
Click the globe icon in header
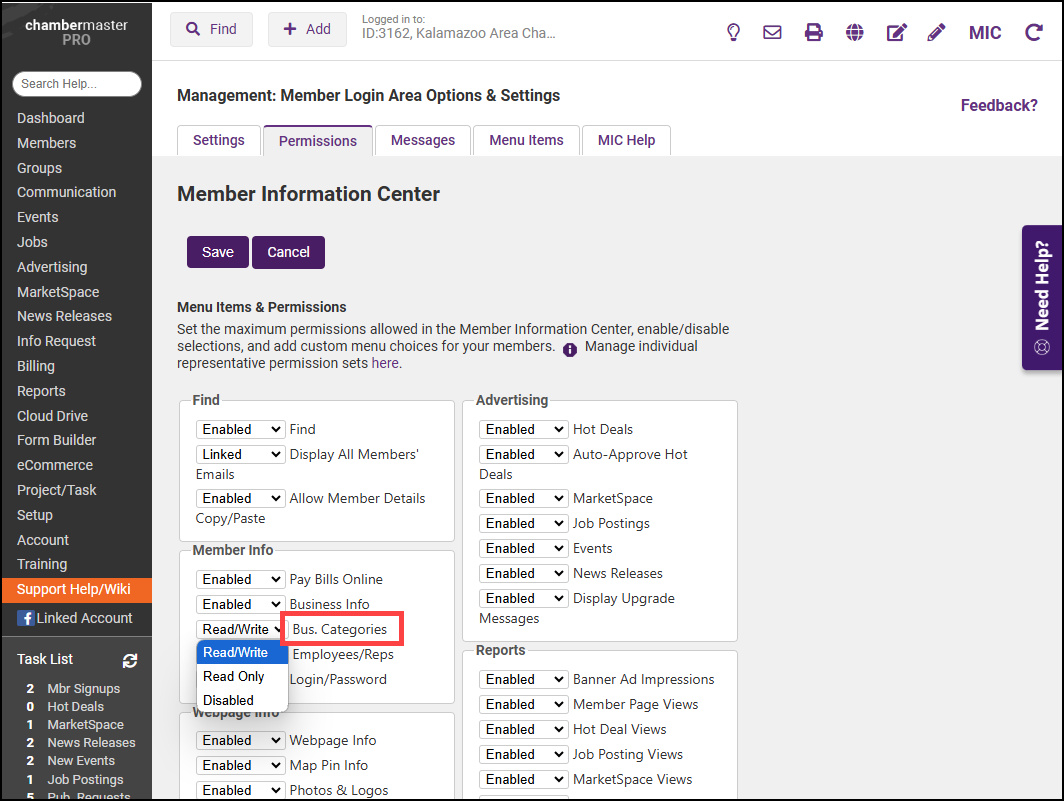click(x=854, y=32)
